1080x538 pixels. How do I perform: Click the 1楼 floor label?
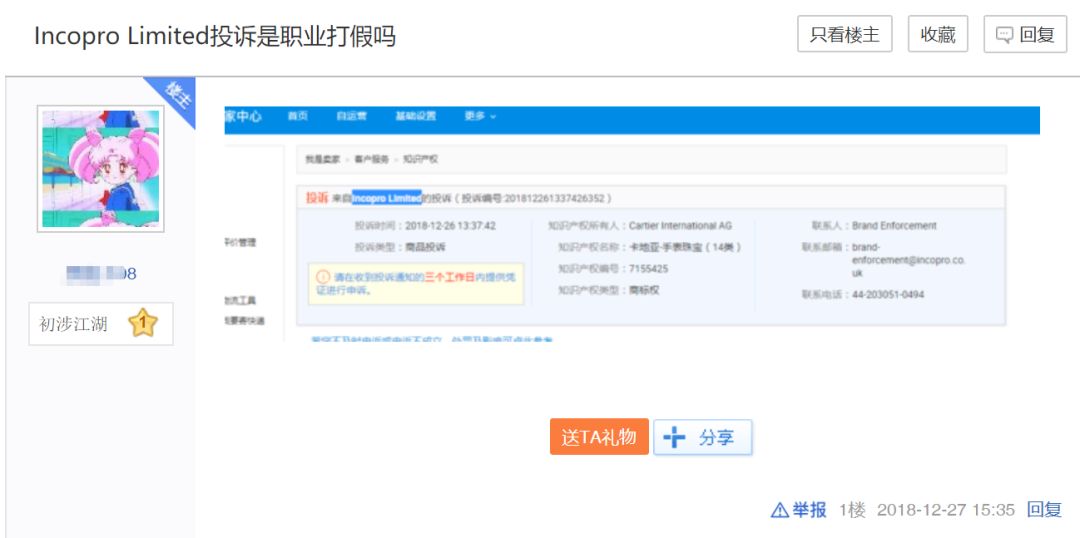click(852, 510)
